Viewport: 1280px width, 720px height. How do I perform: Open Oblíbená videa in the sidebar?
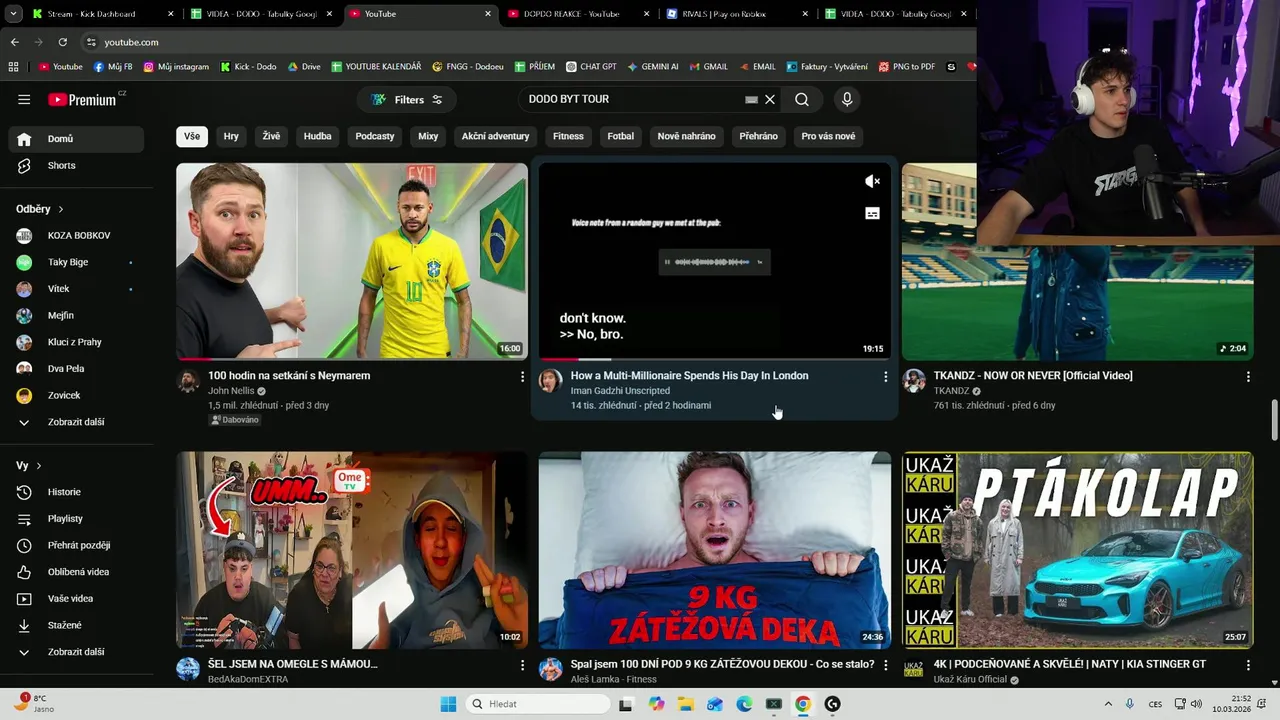(76, 572)
